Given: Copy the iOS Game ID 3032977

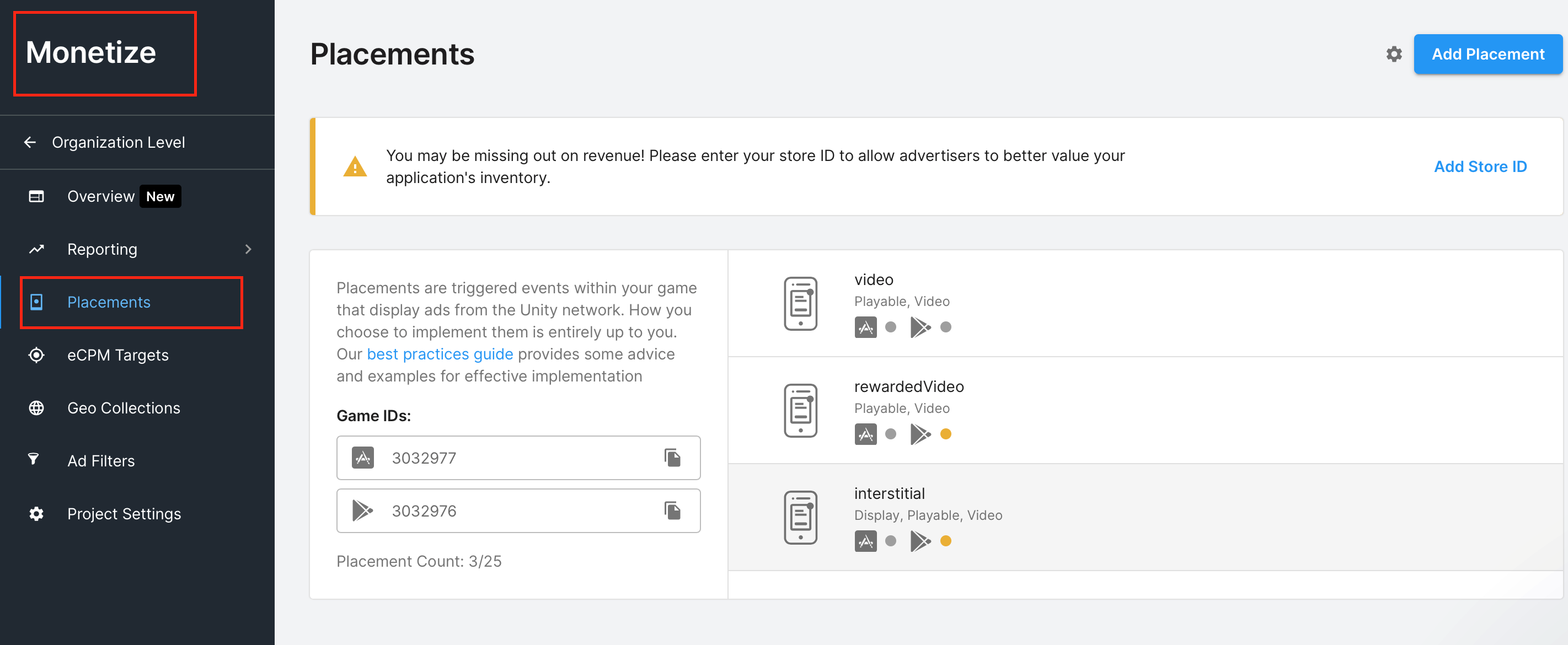Looking at the screenshot, I should (672, 458).
